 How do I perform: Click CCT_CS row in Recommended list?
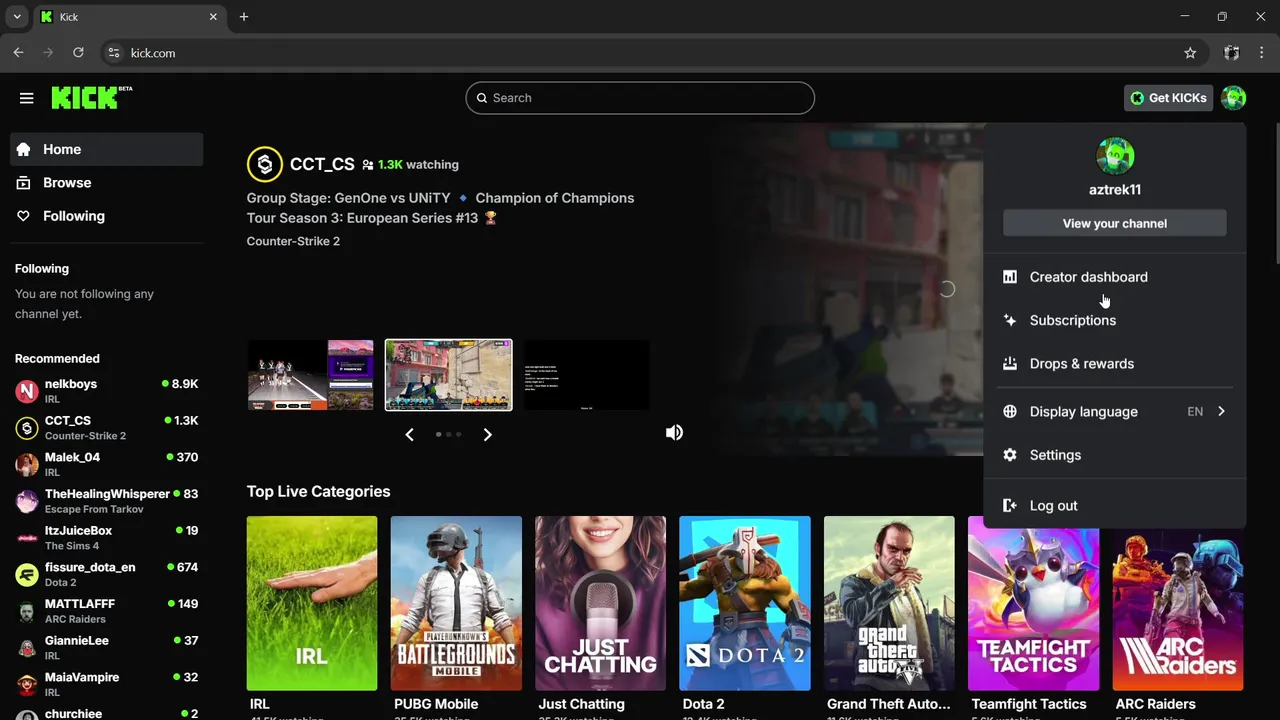(x=107, y=428)
